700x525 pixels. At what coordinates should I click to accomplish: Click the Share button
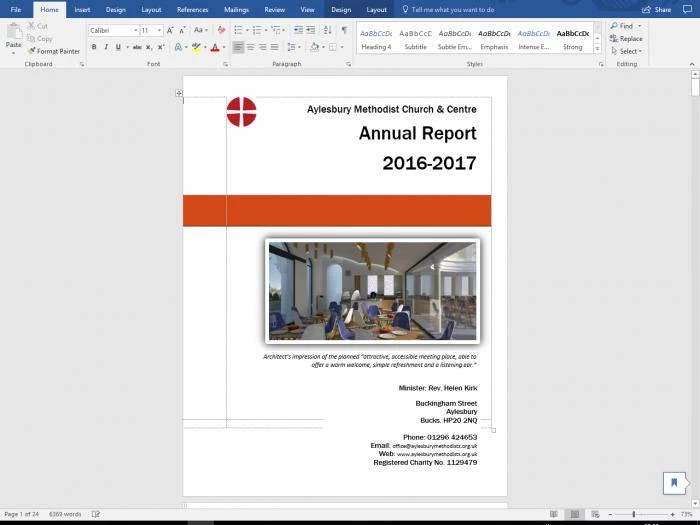pyautogui.click(x=657, y=9)
